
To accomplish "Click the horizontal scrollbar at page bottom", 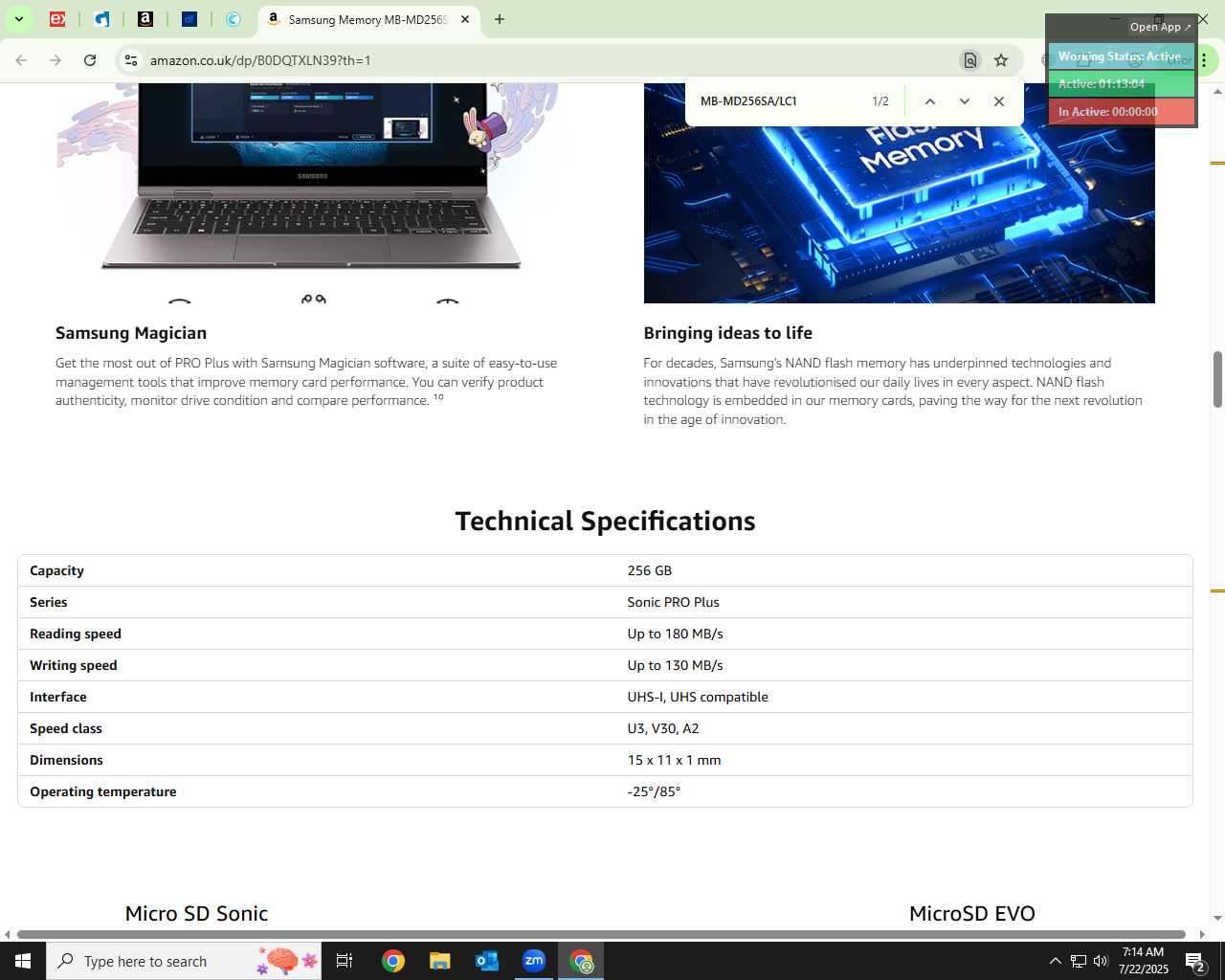I will click(601, 934).
